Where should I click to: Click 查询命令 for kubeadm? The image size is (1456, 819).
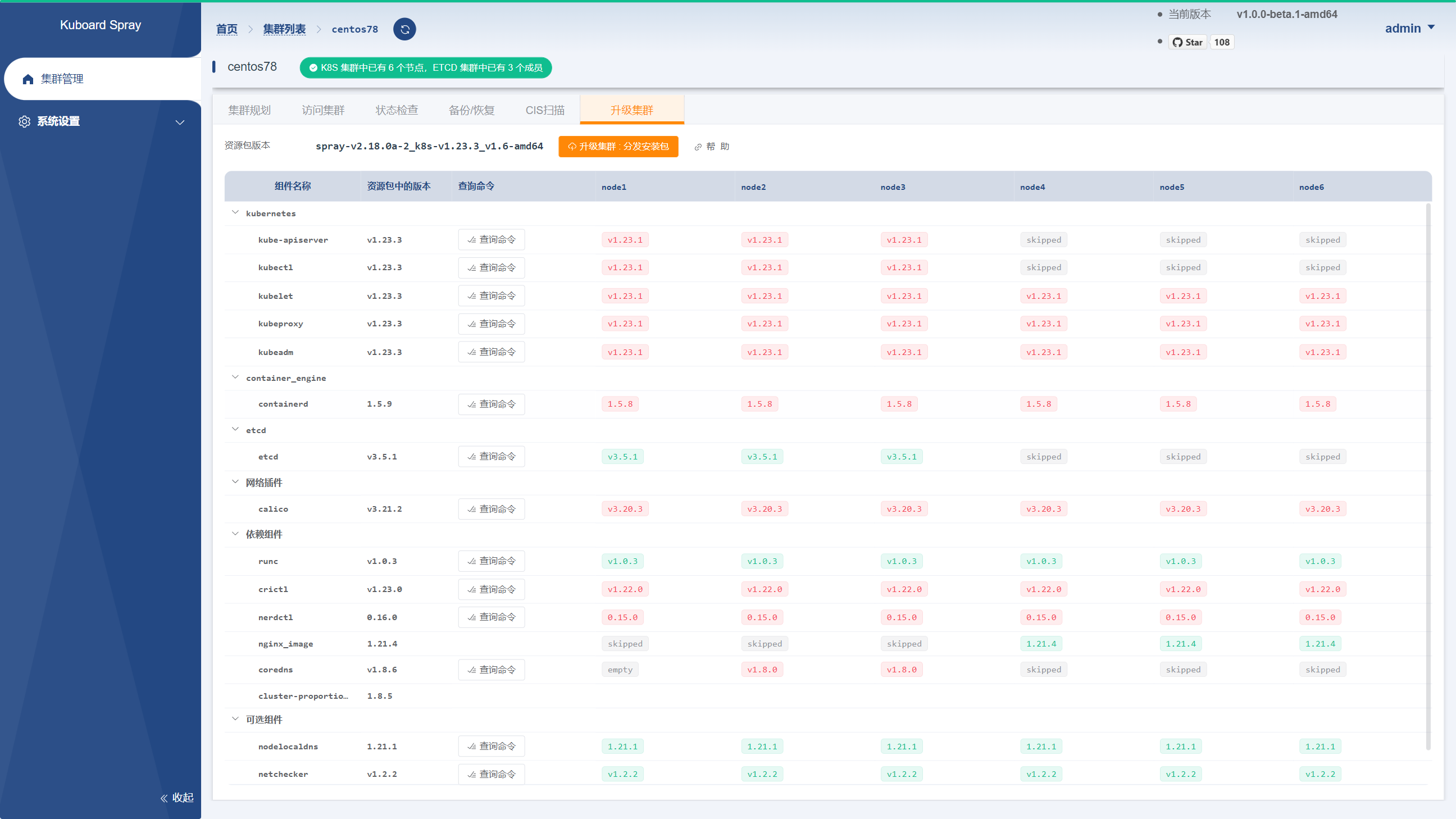[491, 352]
